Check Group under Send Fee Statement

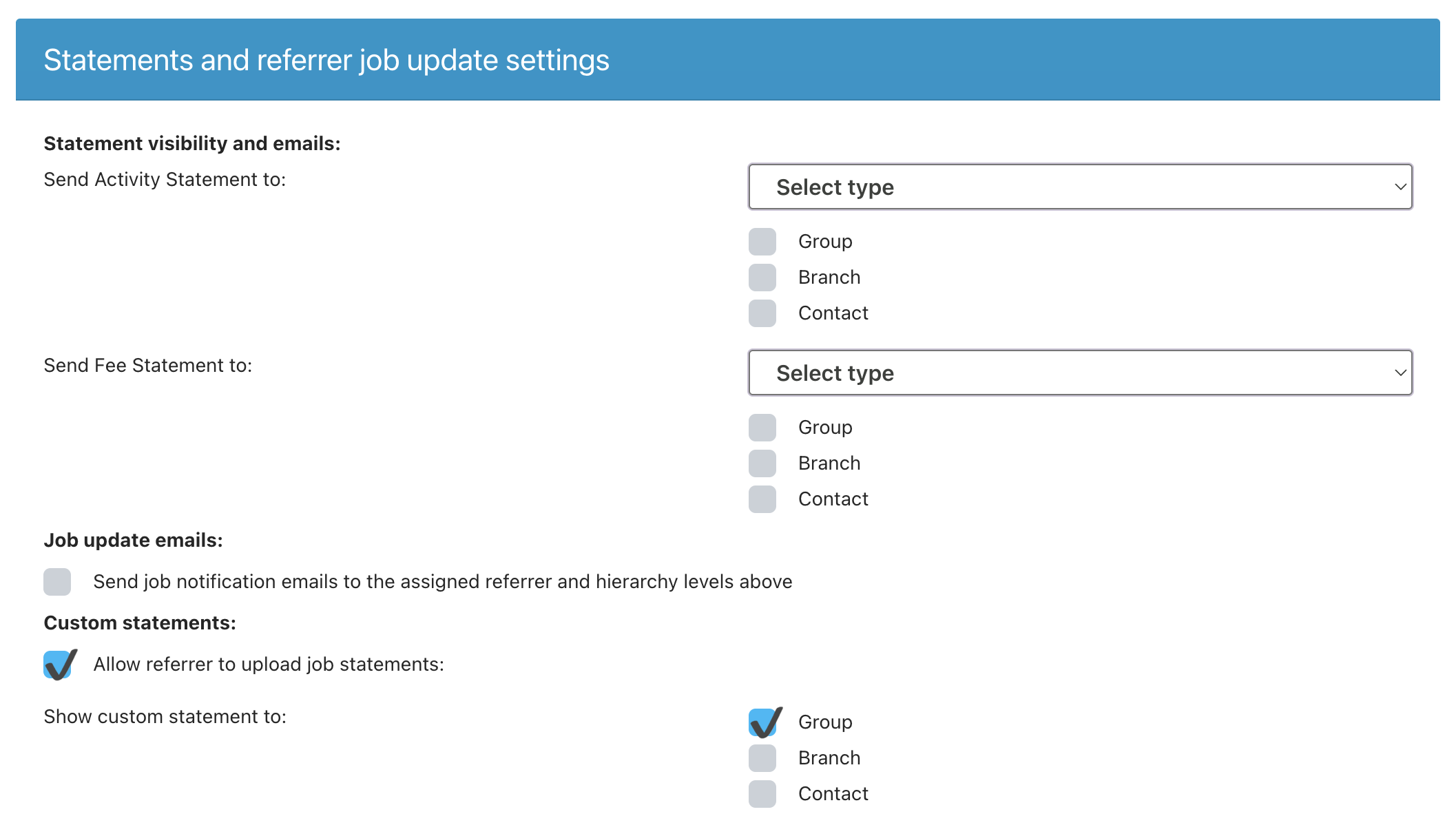tap(762, 428)
